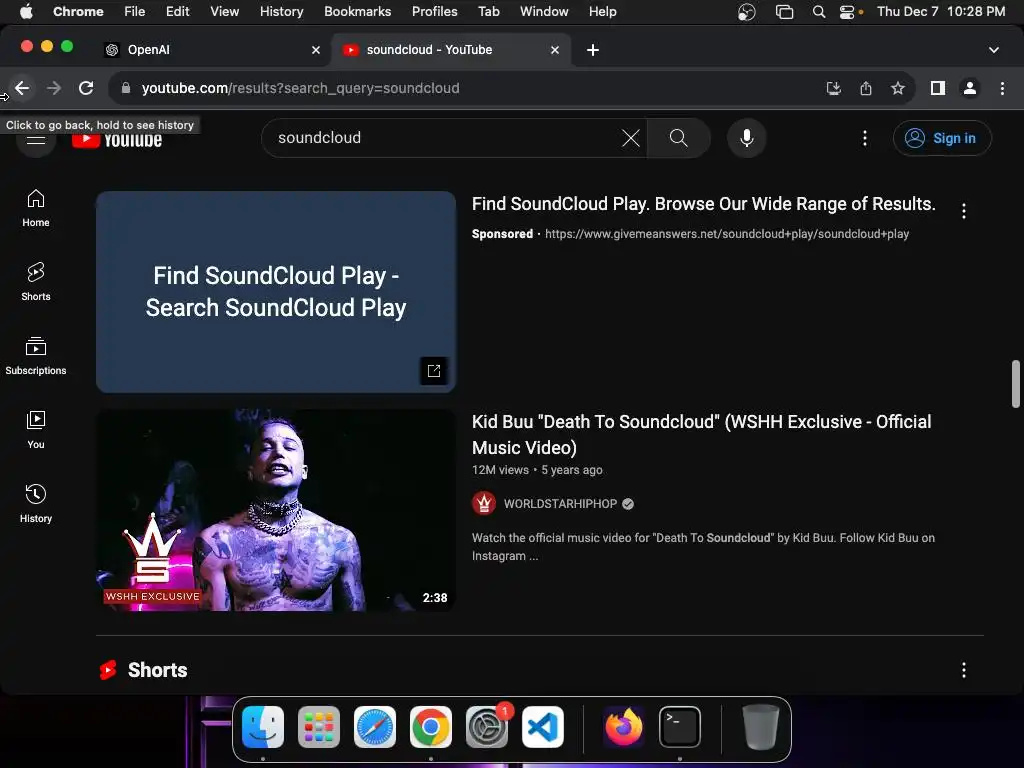Image resolution: width=1024 pixels, height=768 pixels.
Task: Go to YouTube Home in sidebar
Action: pyautogui.click(x=36, y=208)
